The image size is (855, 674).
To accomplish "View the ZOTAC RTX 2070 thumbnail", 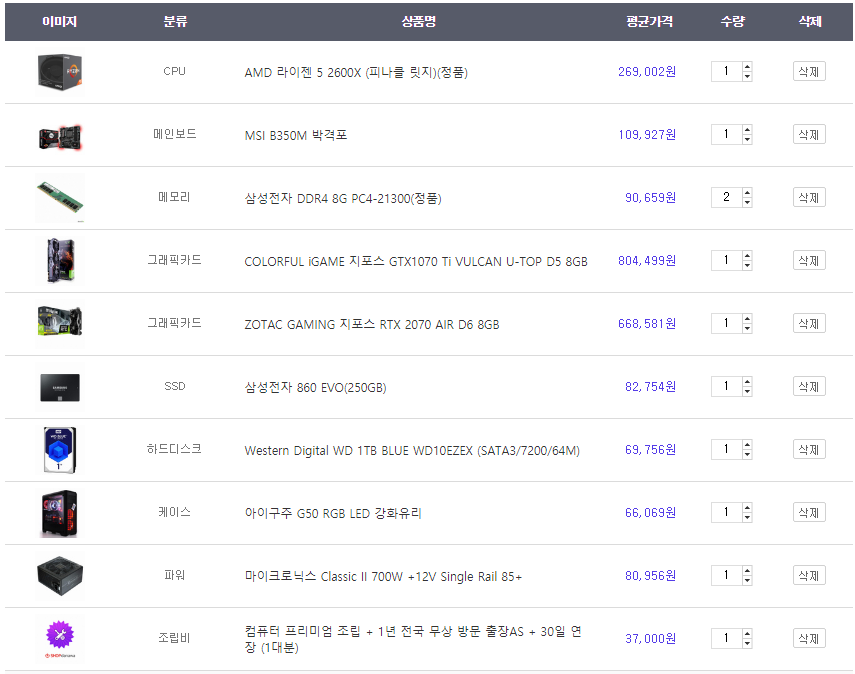I will click(x=60, y=323).
